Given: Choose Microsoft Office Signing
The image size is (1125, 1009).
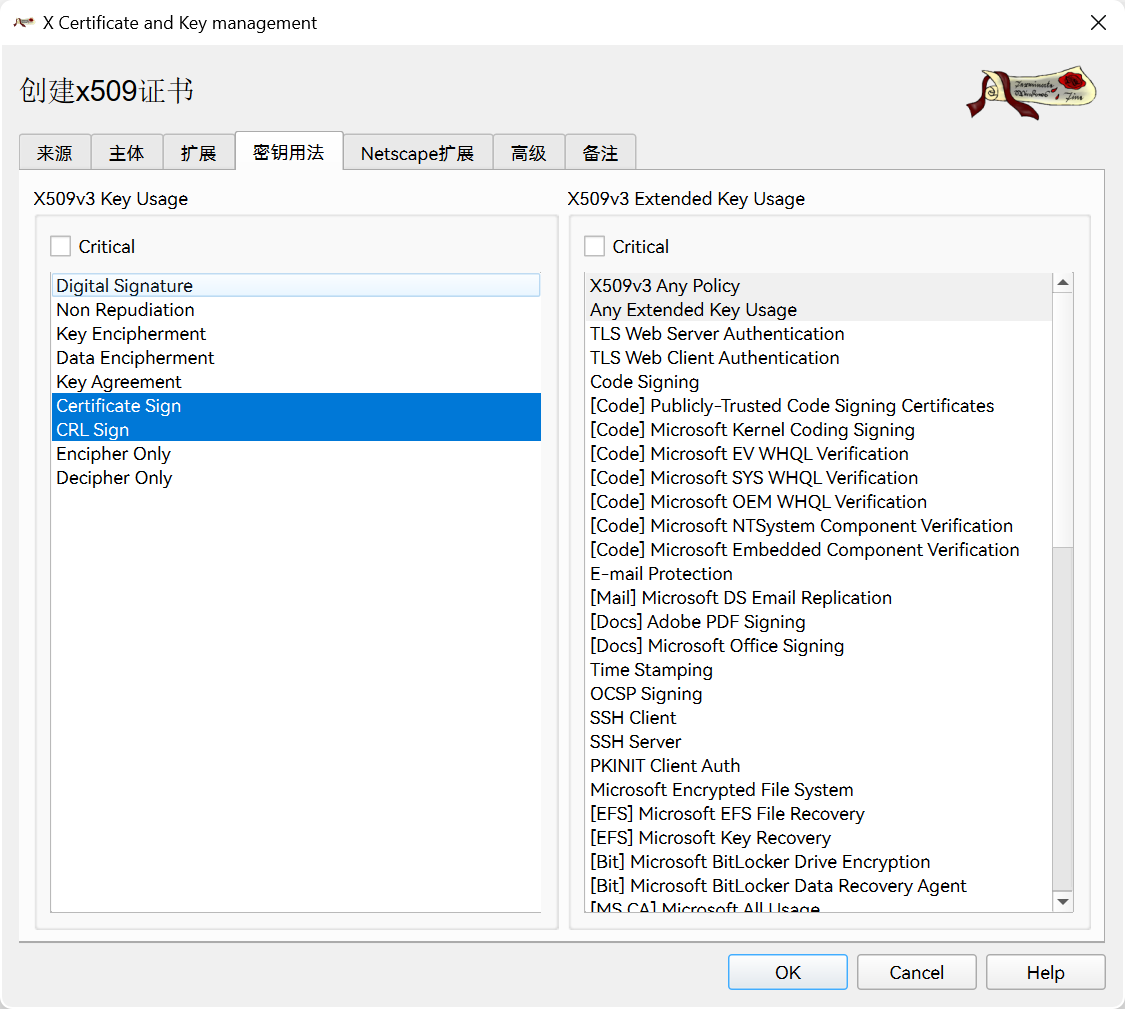Looking at the screenshot, I should [x=819, y=646].
